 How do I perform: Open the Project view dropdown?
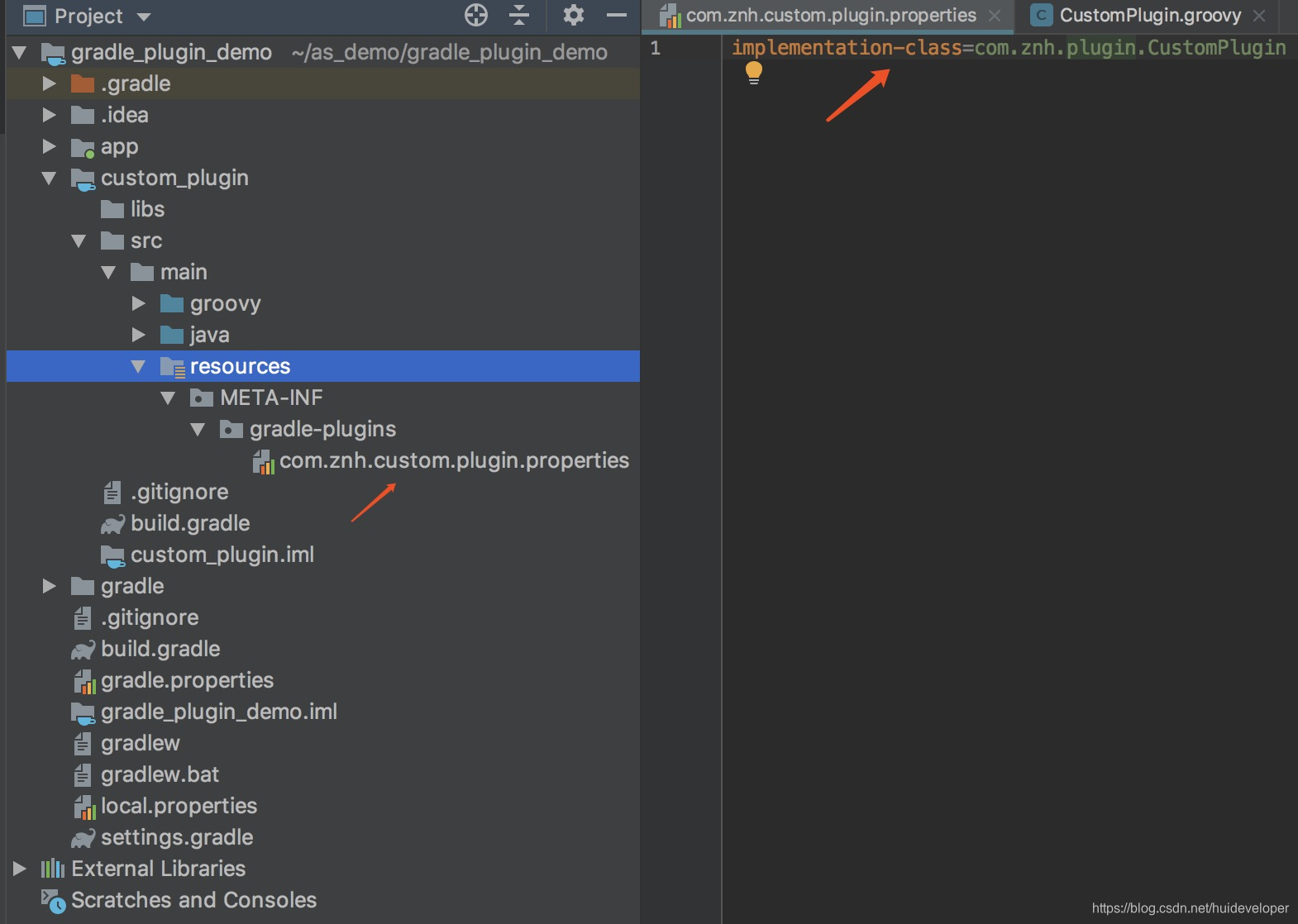click(144, 17)
